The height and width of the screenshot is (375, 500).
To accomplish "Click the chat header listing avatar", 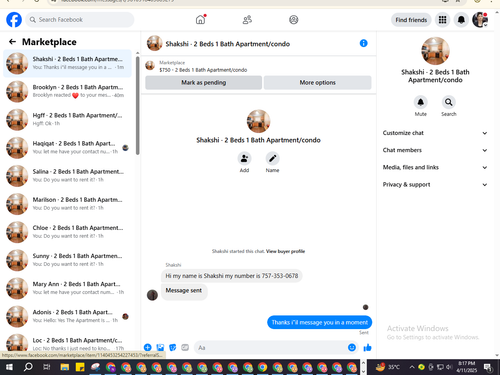I will click(155, 43).
